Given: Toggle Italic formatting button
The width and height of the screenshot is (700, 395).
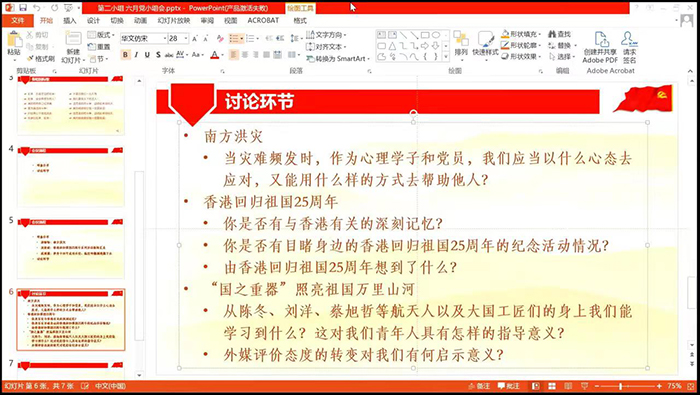Looking at the screenshot, I should pos(136,55).
